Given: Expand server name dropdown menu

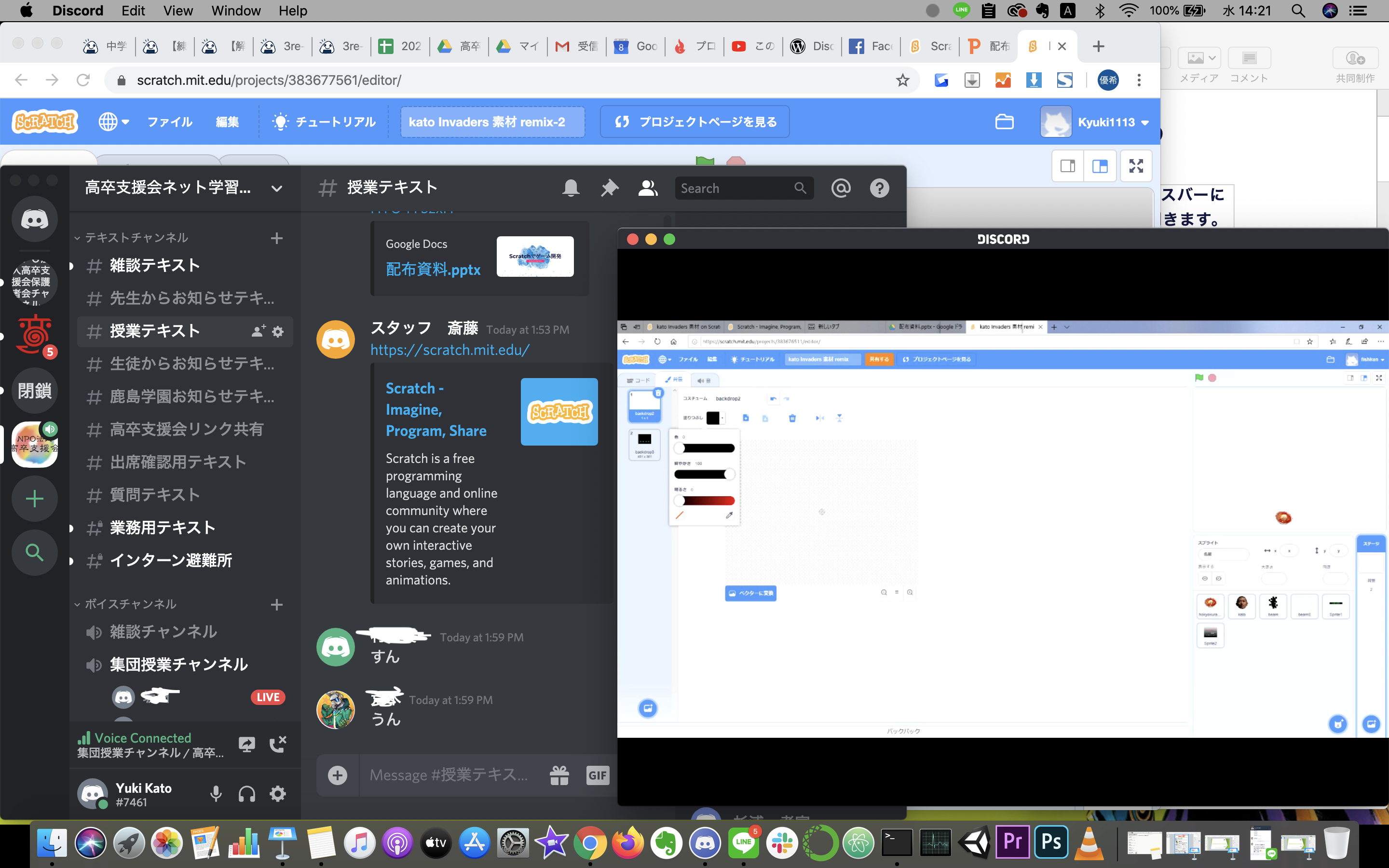Looking at the screenshot, I should point(277,188).
